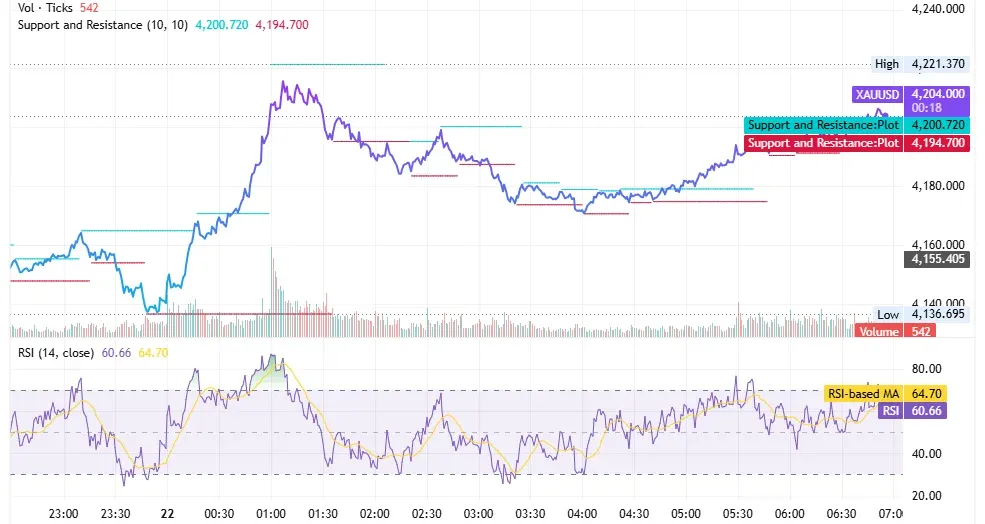Image resolution: width=985 pixels, height=524 pixels.
Task: Click the 00:30 time axis label
Action: coord(219,514)
